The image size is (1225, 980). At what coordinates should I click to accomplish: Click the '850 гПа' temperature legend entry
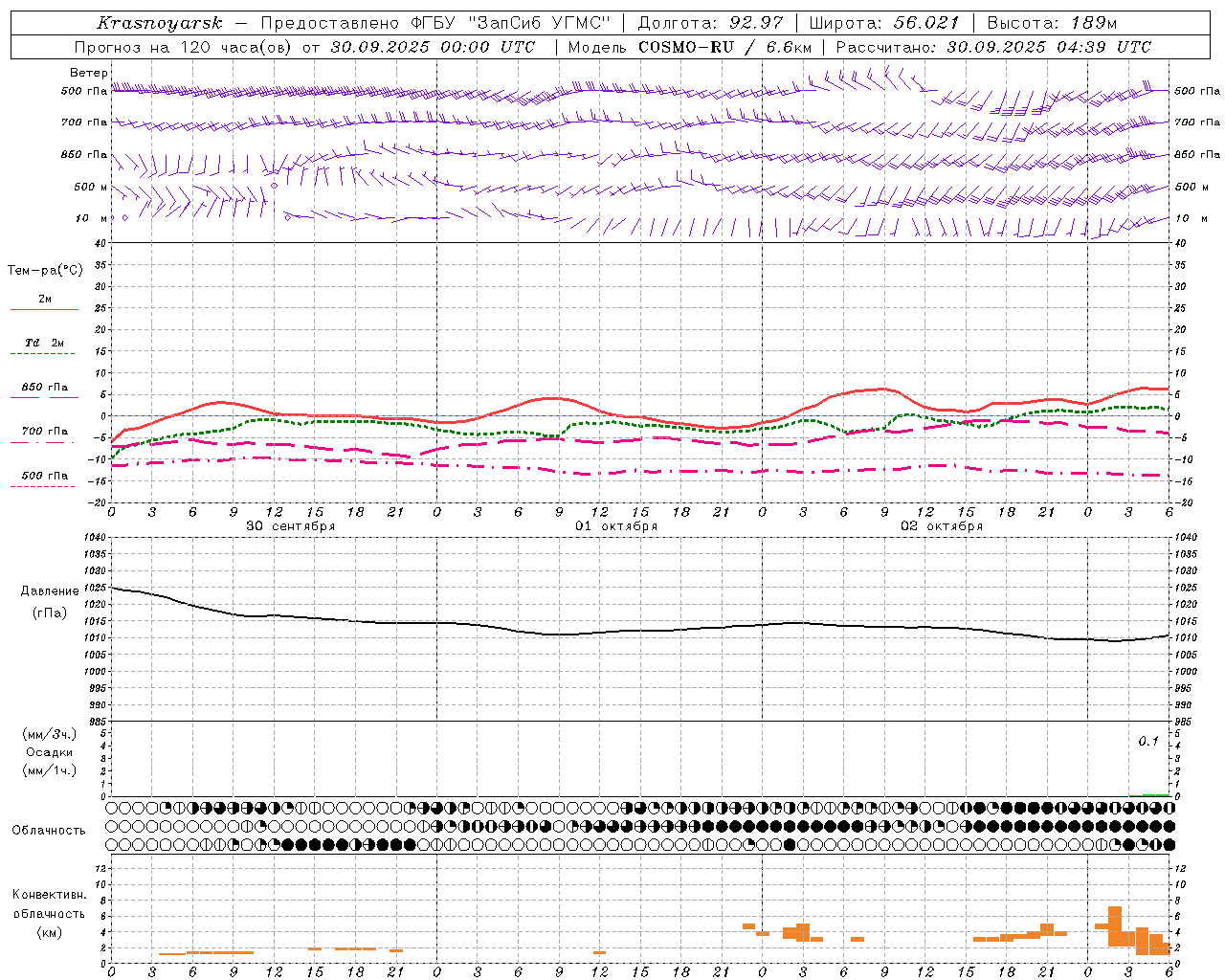click(x=45, y=388)
